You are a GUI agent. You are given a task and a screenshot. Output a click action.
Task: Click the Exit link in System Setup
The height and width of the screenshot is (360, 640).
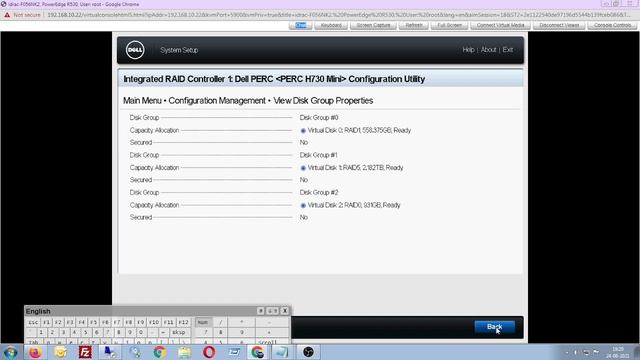coord(507,50)
